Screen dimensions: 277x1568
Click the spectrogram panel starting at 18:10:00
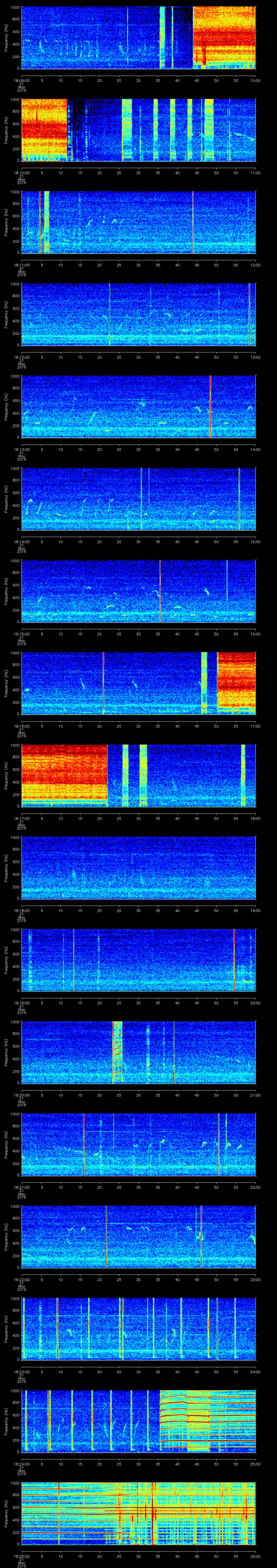coord(139,130)
